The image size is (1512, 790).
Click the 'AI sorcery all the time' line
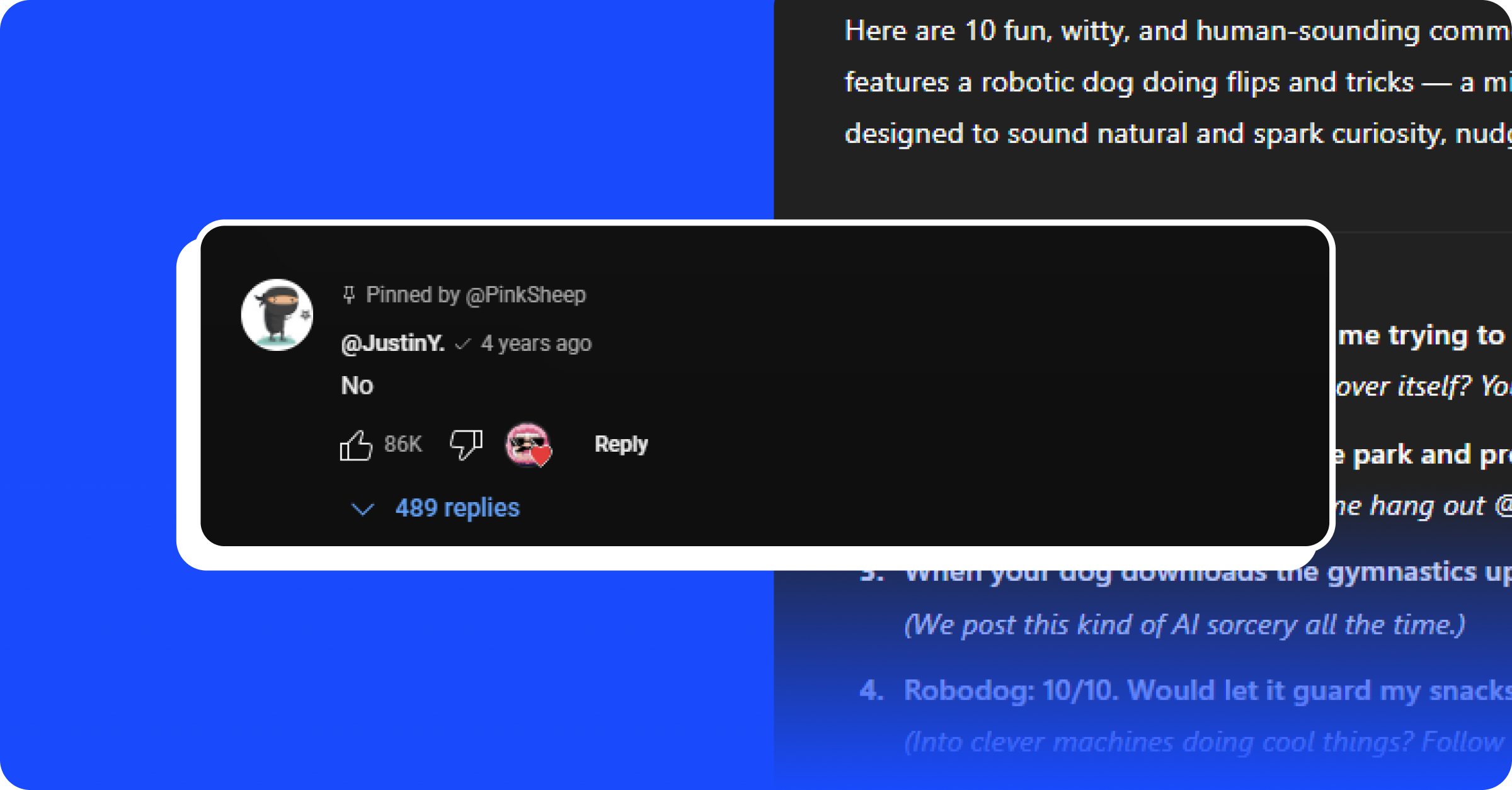click(x=1184, y=625)
